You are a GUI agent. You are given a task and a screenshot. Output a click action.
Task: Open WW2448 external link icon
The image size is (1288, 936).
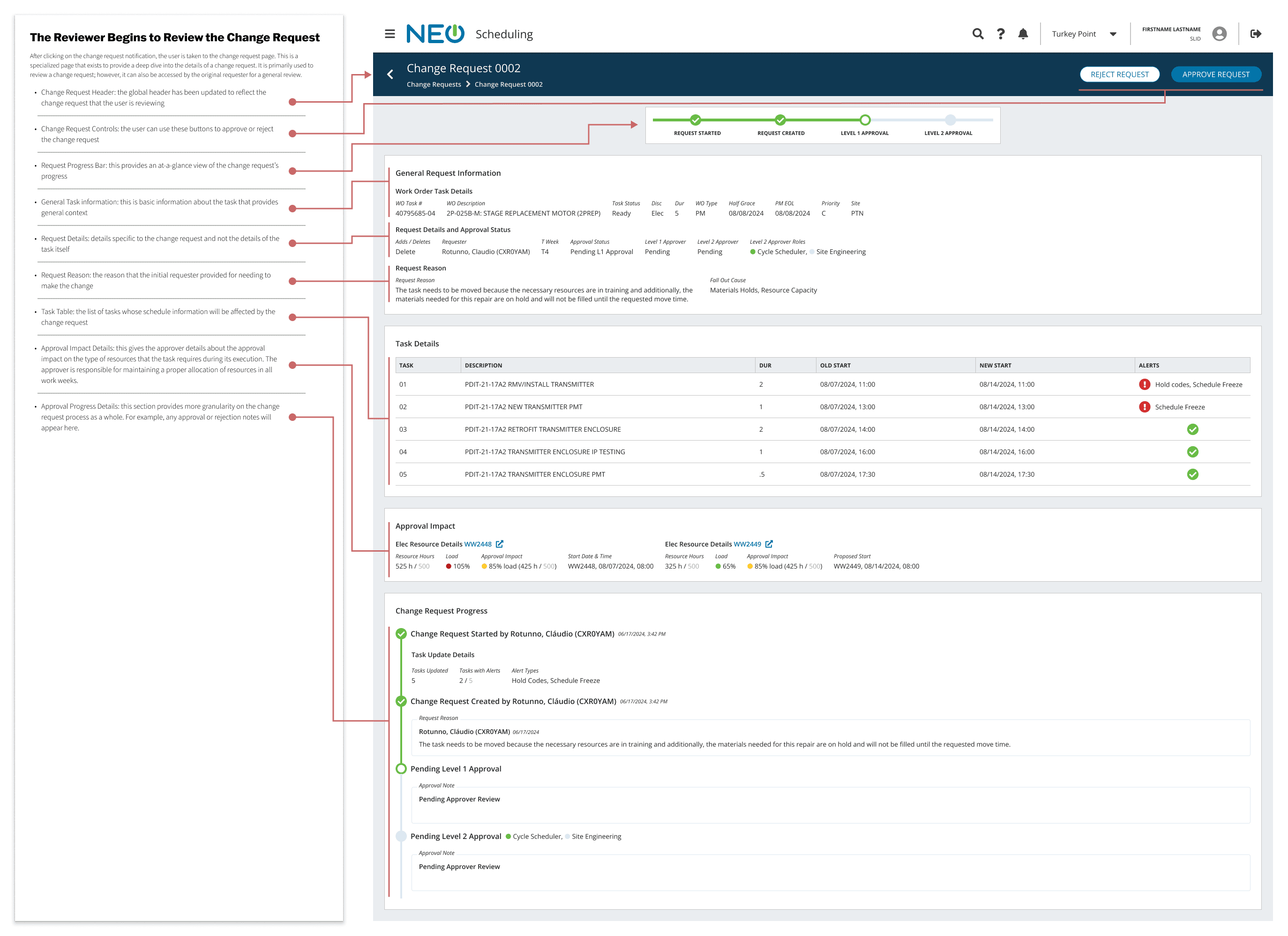[500, 544]
